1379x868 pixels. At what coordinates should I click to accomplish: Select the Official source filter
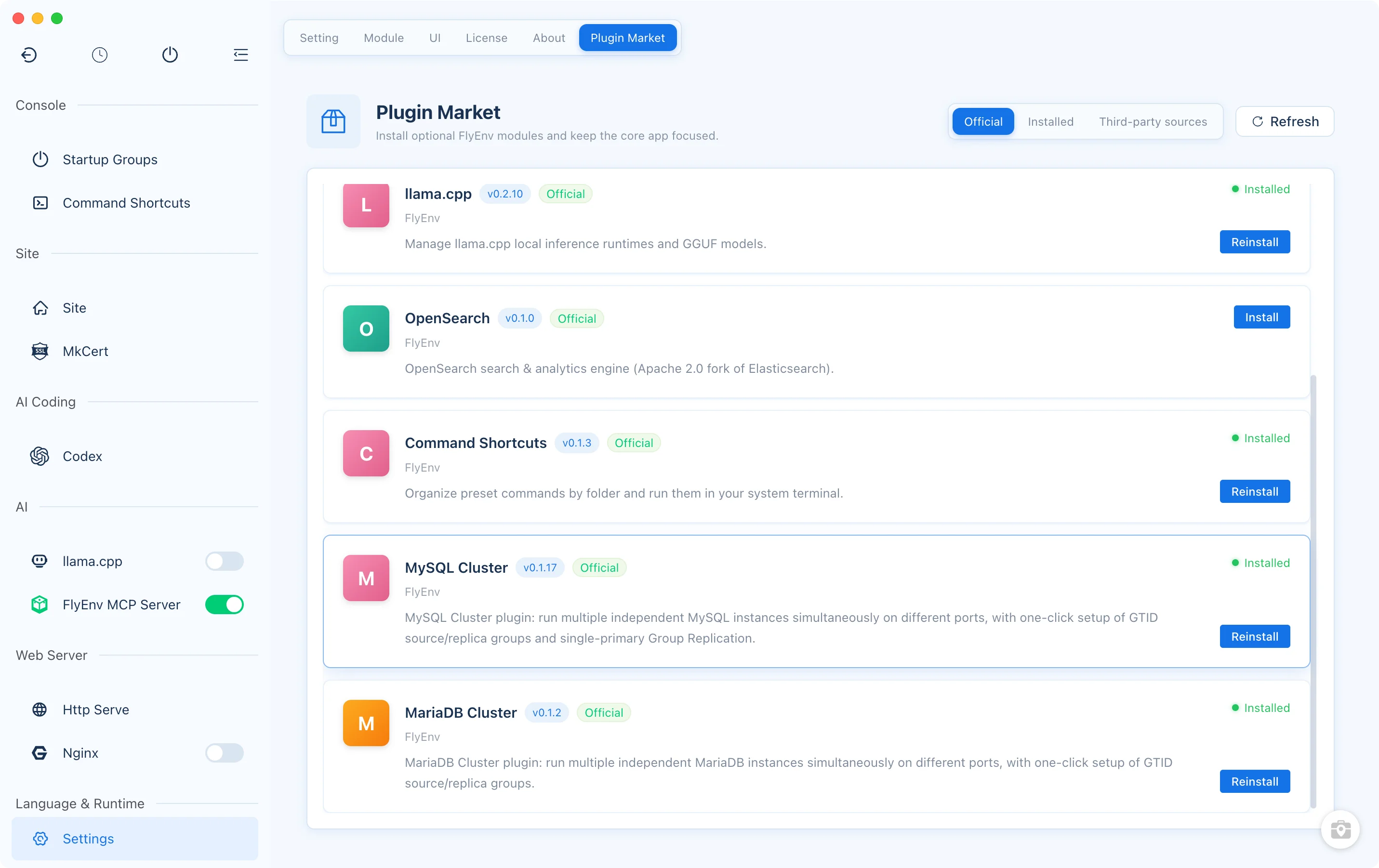983,121
